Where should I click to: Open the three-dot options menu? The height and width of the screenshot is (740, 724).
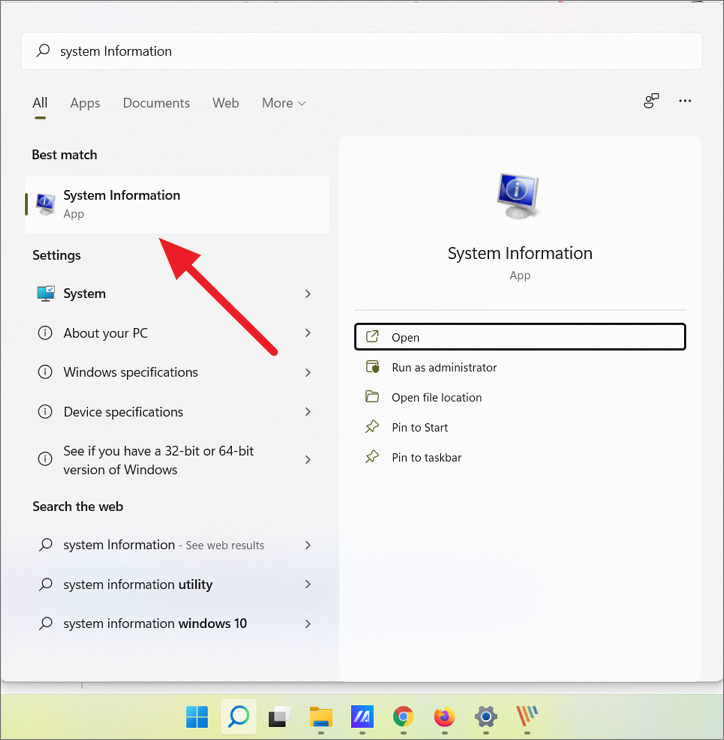coord(685,101)
